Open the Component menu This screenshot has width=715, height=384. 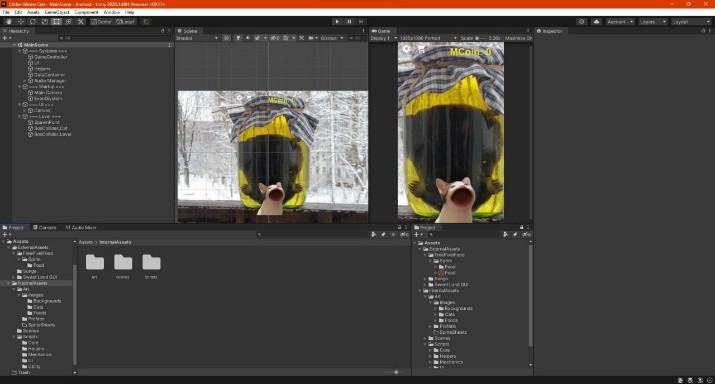coord(86,12)
